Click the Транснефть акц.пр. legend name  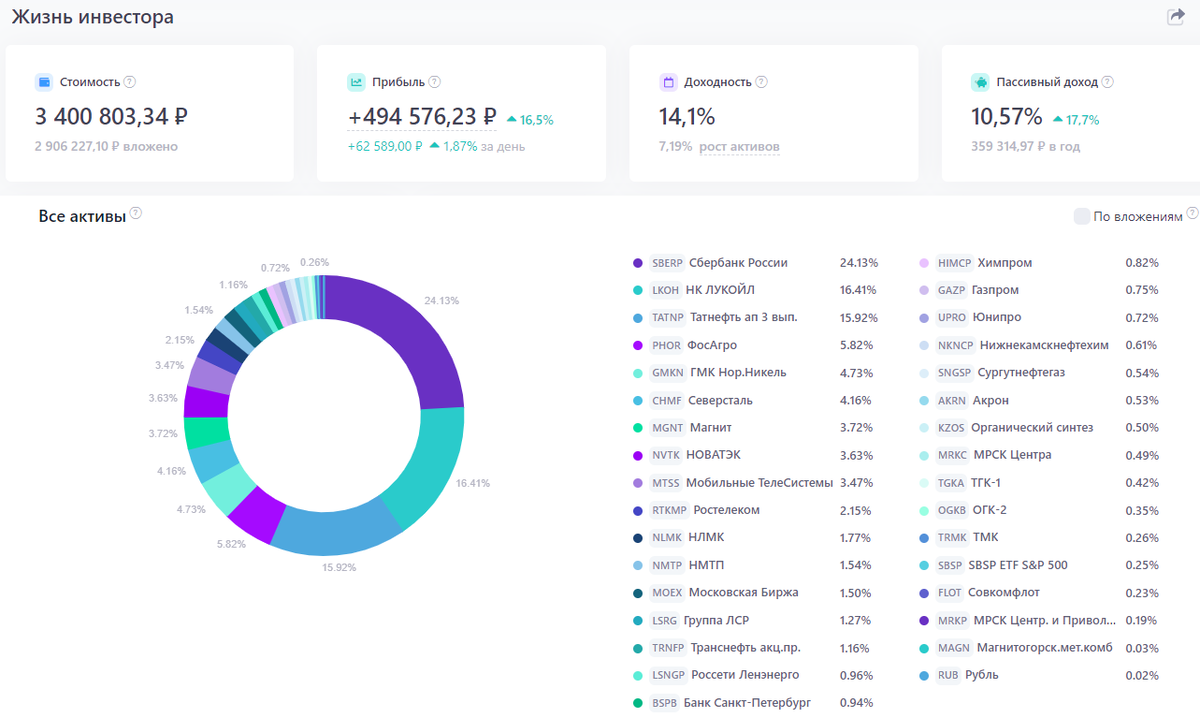point(746,648)
